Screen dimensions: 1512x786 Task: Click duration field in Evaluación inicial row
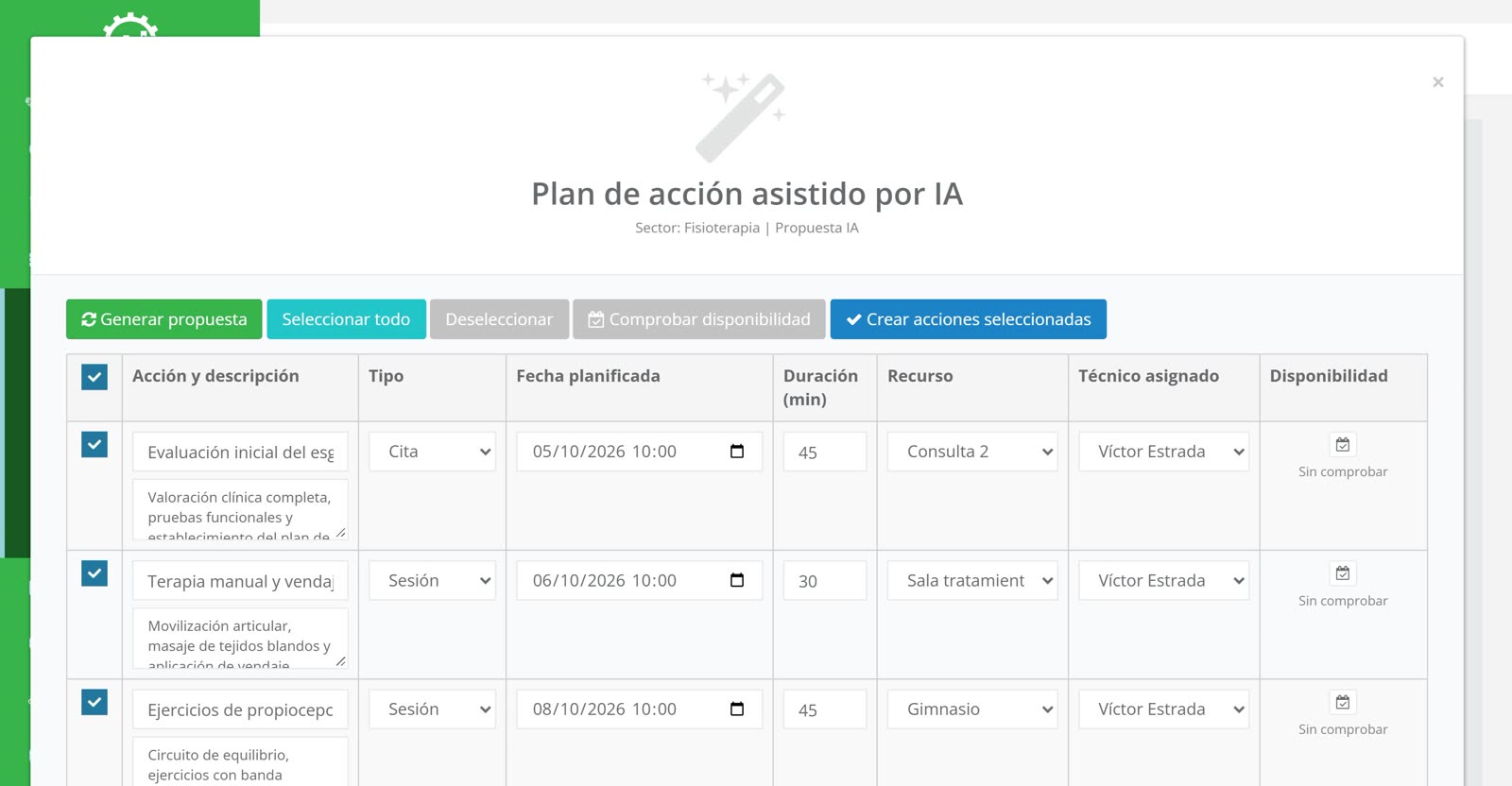click(825, 452)
